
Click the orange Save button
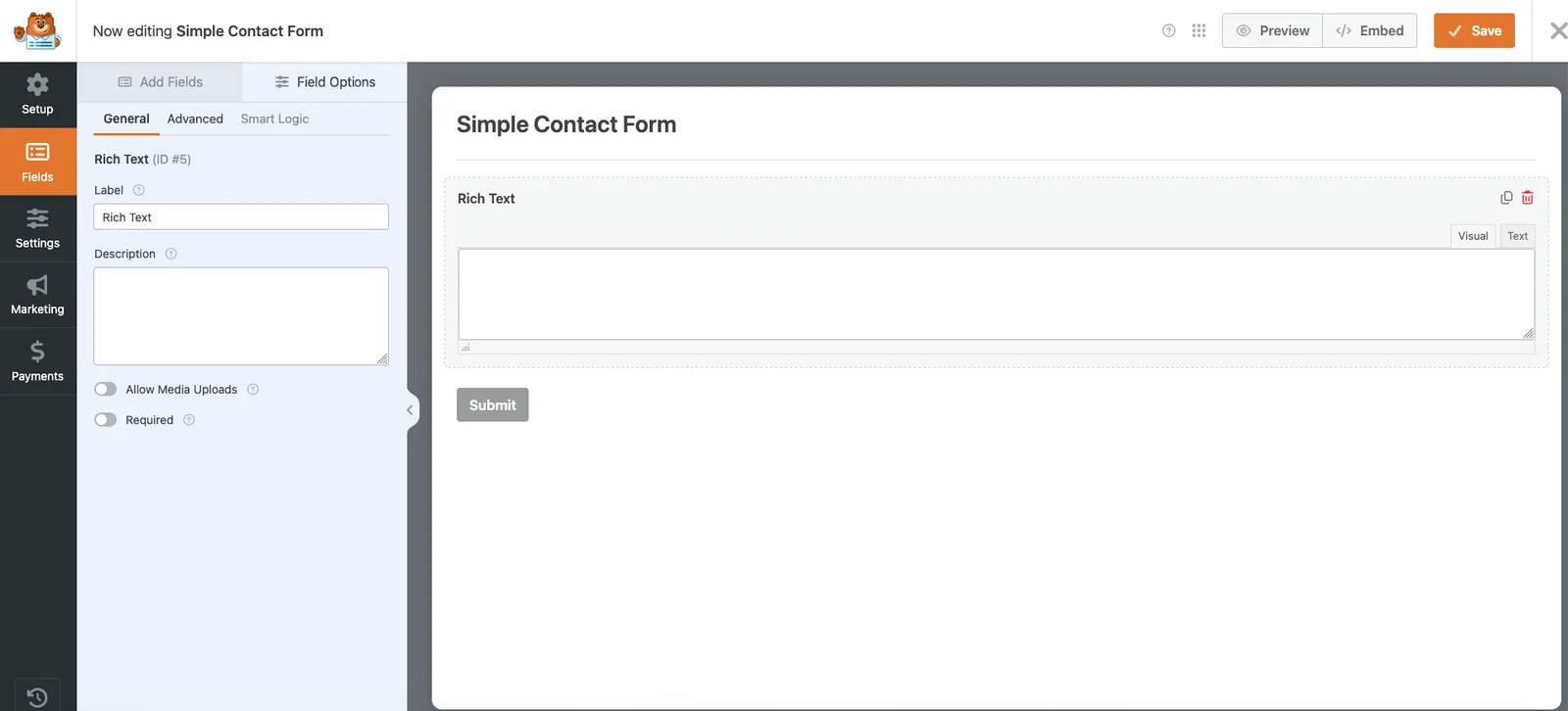pyautogui.click(x=1474, y=30)
